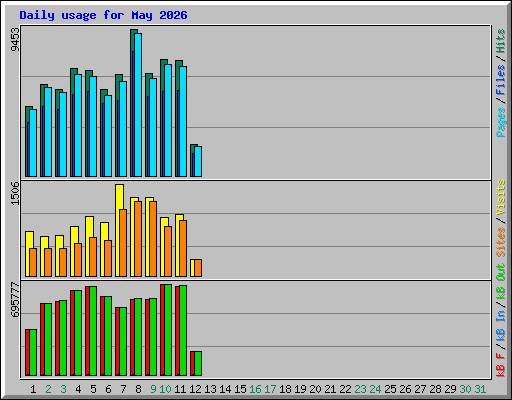Click the tallest cyan Files bar, day 8
The image size is (512, 400).
click(138, 105)
